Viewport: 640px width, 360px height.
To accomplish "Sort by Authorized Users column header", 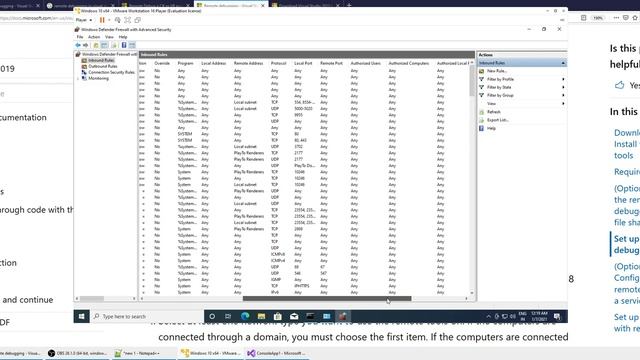I will [x=366, y=63].
